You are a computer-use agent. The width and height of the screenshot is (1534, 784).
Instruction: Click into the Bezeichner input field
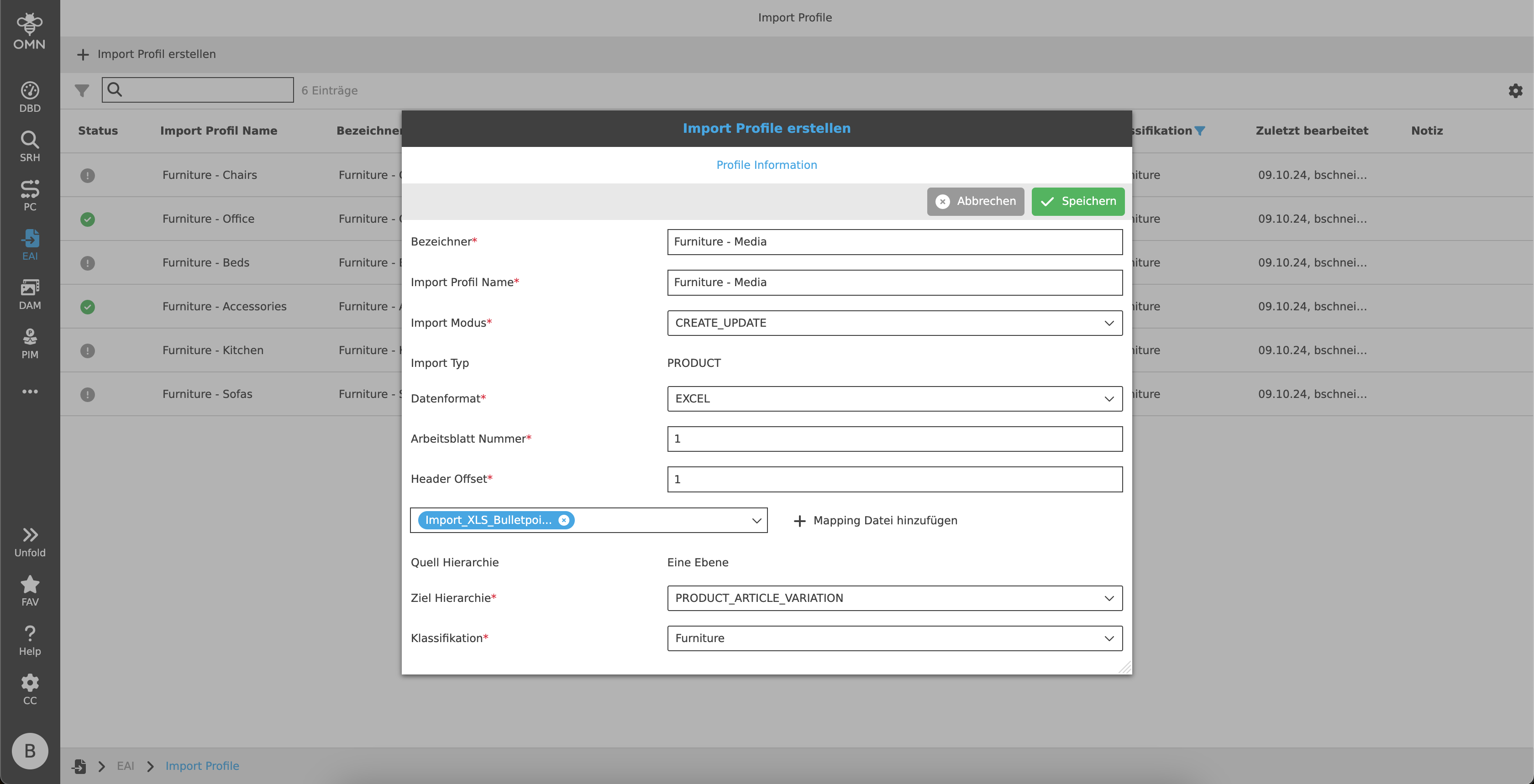894,242
